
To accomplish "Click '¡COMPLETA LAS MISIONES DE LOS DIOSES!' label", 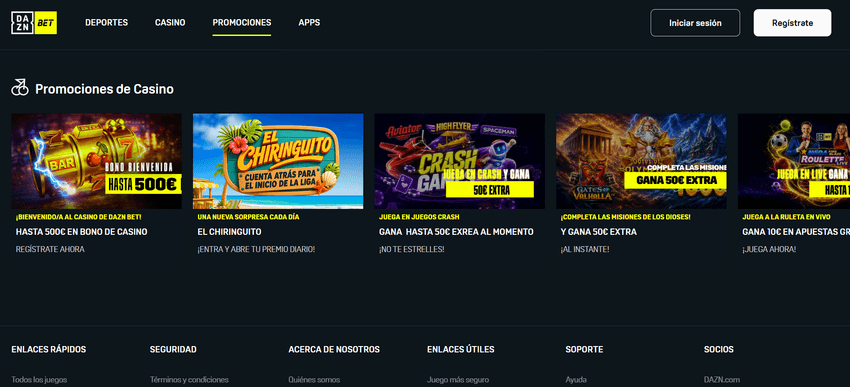I will click(625, 217).
